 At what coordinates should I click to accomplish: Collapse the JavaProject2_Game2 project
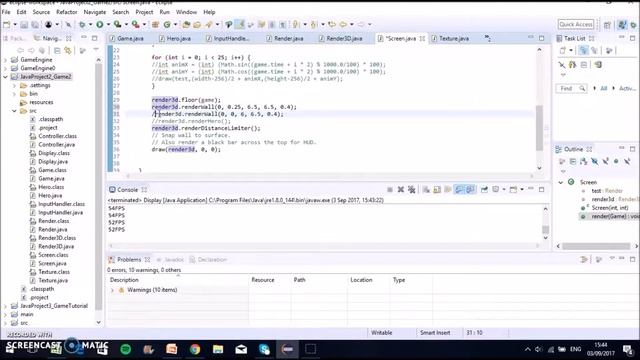point(5,77)
